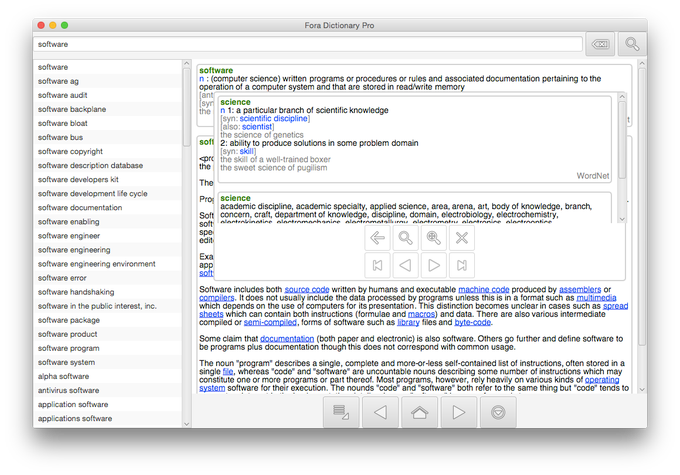Select 'software error' entry
680x475 pixels.
click(108, 278)
